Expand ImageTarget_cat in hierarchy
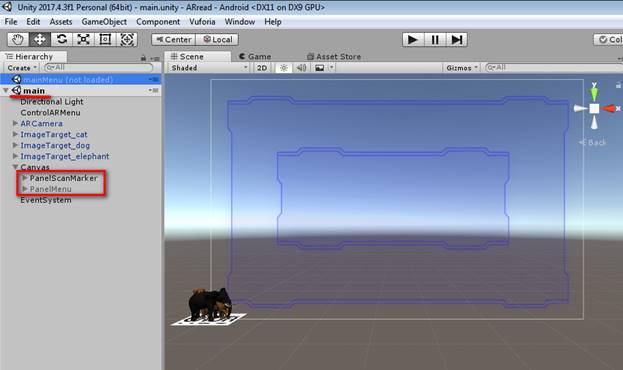Screen dimensions: 623x370 [15, 134]
